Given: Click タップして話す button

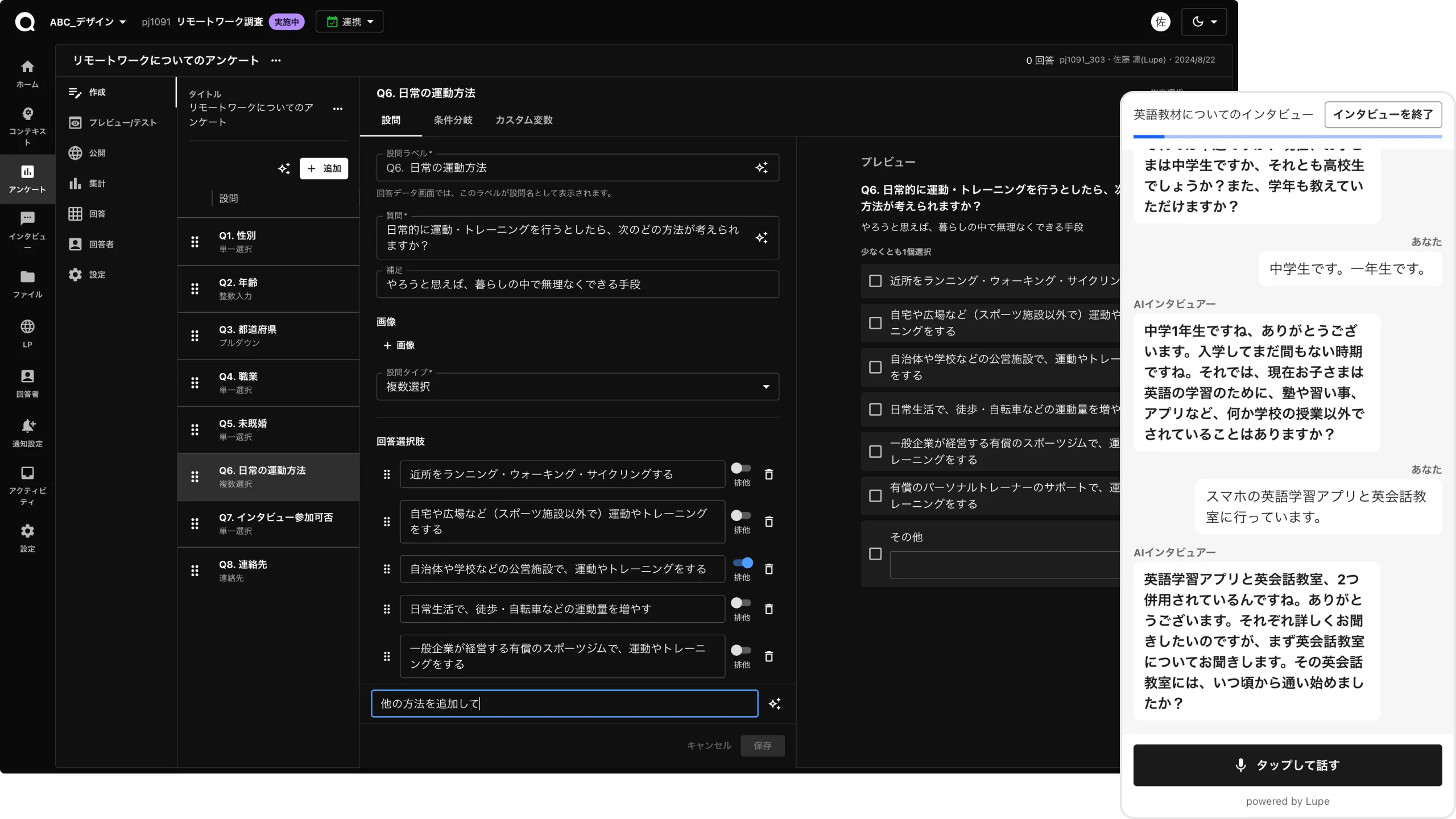Looking at the screenshot, I should click(x=1287, y=766).
